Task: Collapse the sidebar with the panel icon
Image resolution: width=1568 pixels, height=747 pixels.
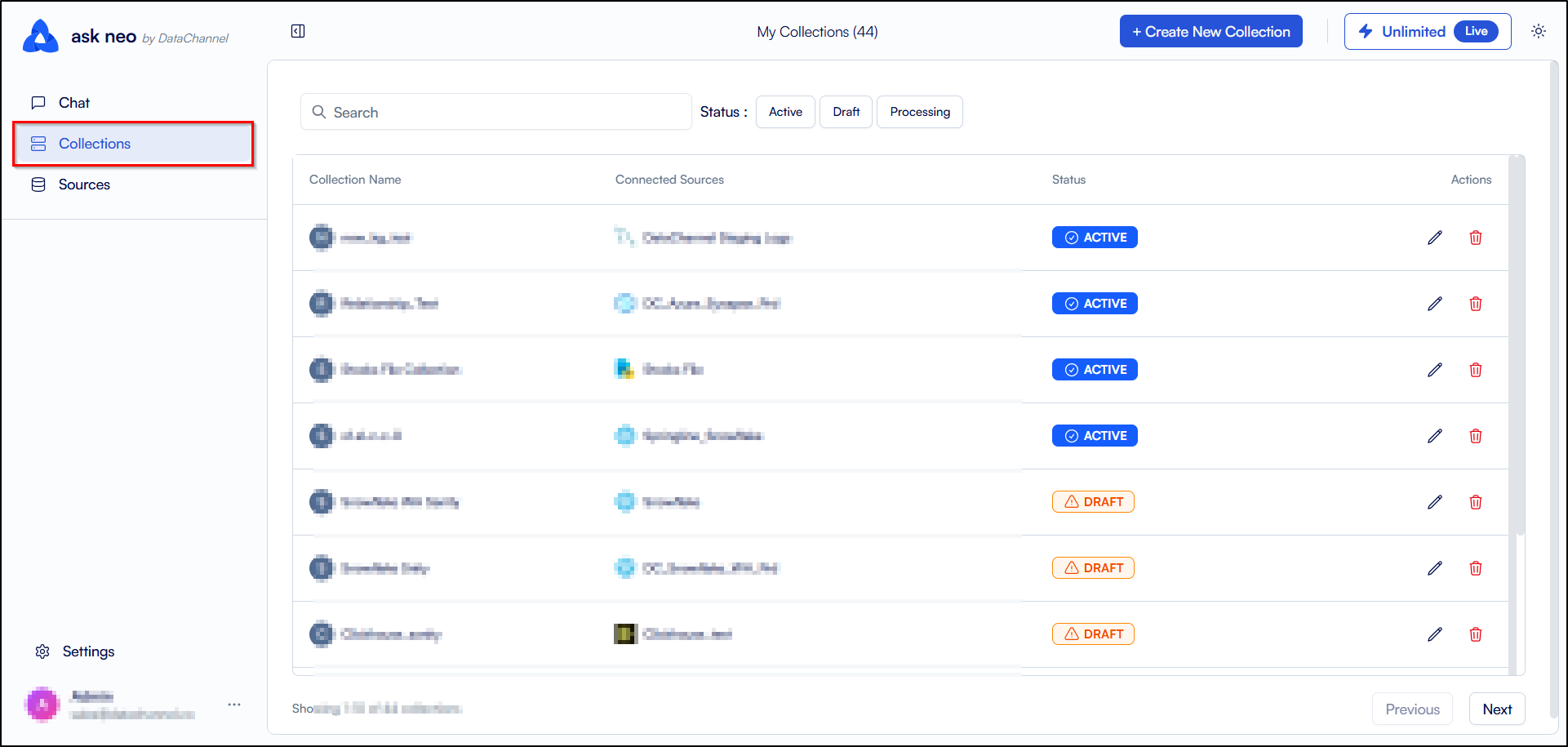Action: [298, 31]
